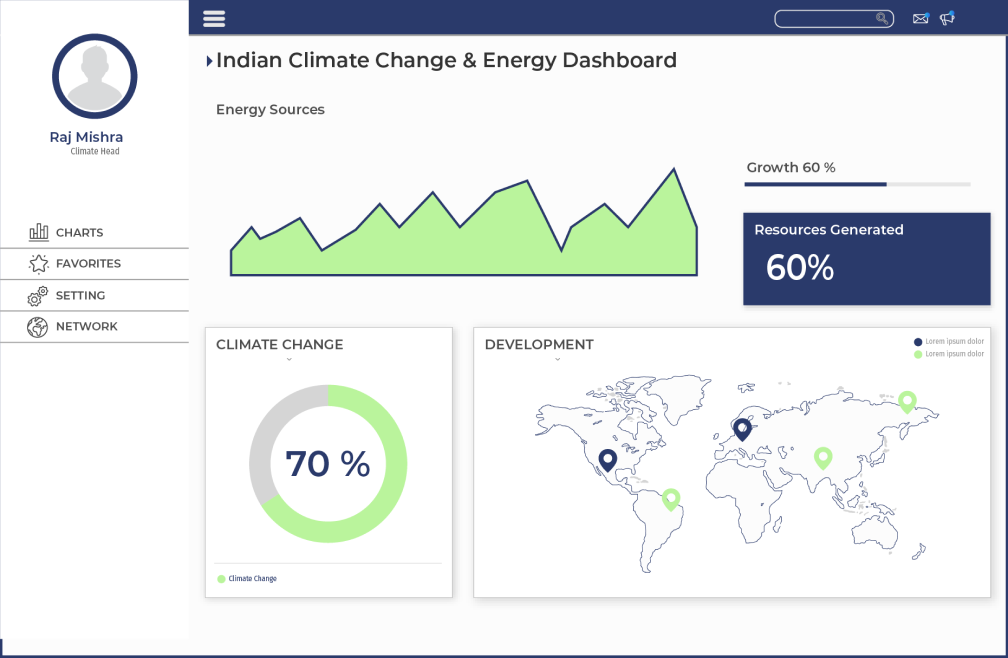This screenshot has width=1008, height=658.
Task: Open the Charts menu item
Action: 80,232
